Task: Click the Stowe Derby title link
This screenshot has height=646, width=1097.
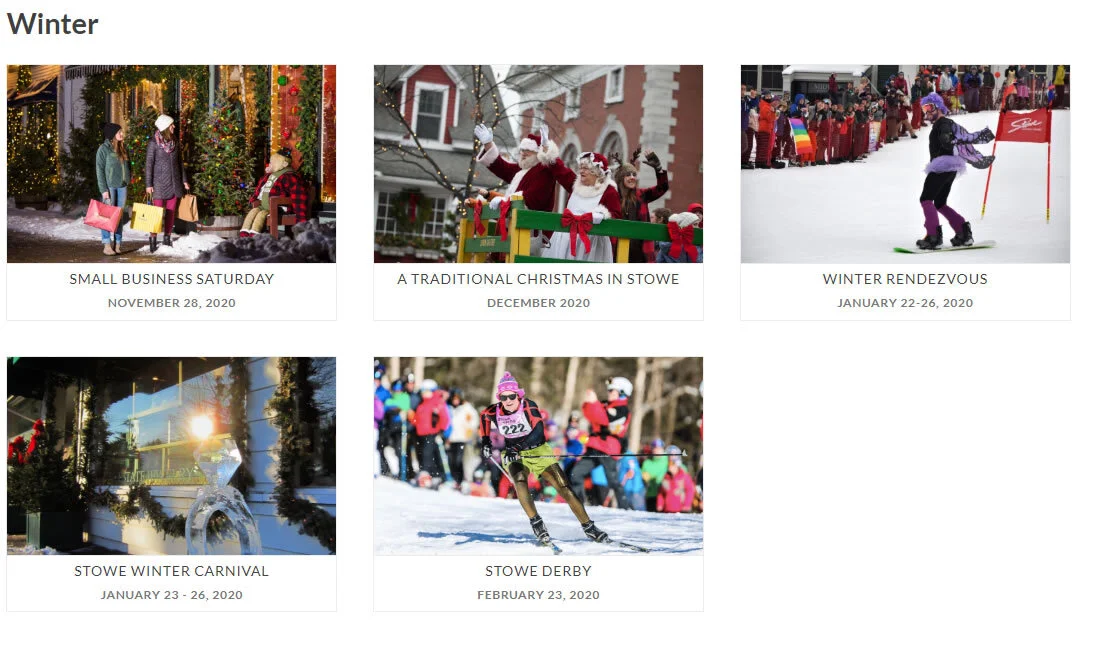Action: [538, 570]
